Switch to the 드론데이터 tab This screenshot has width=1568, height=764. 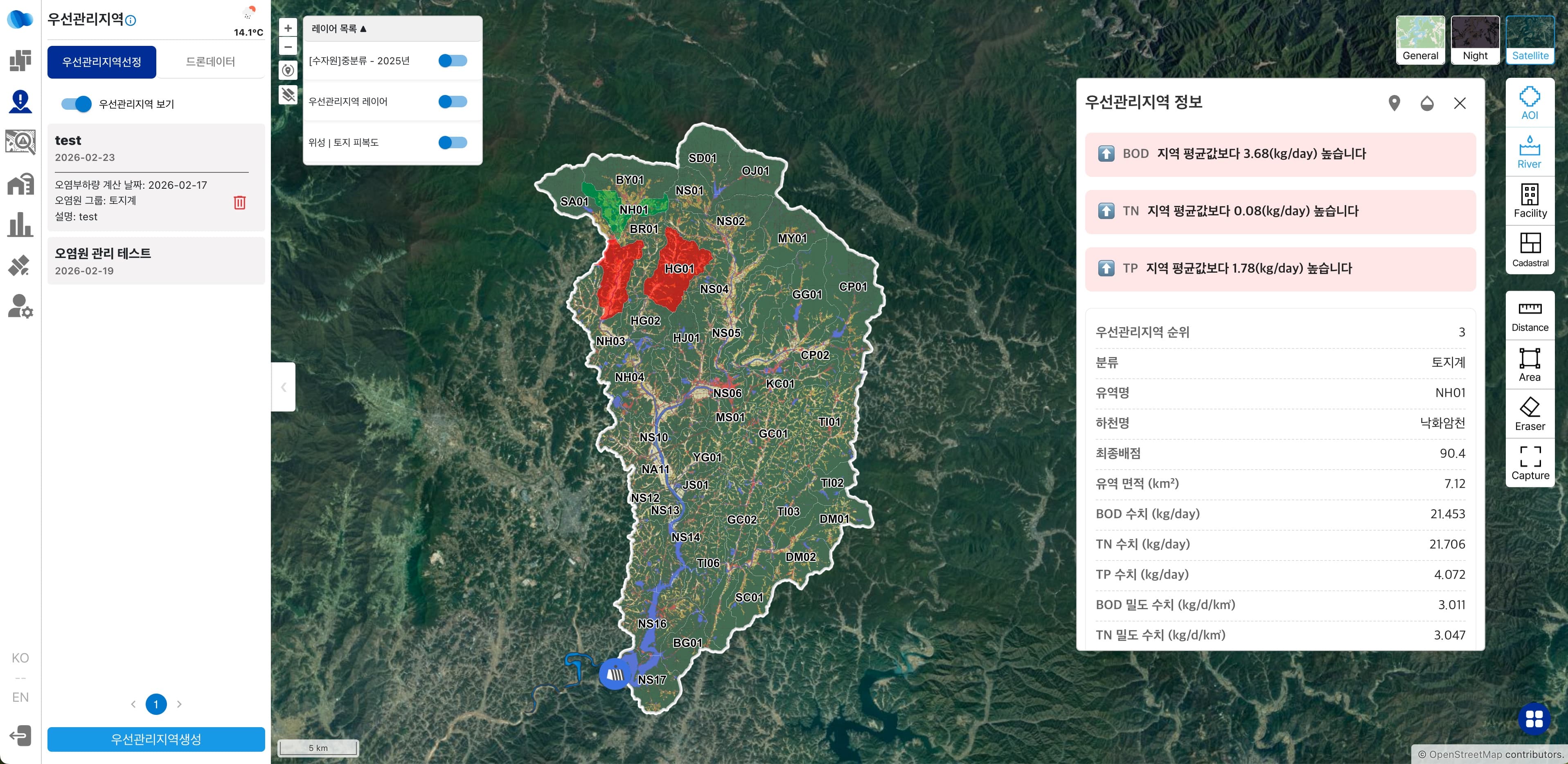point(211,61)
